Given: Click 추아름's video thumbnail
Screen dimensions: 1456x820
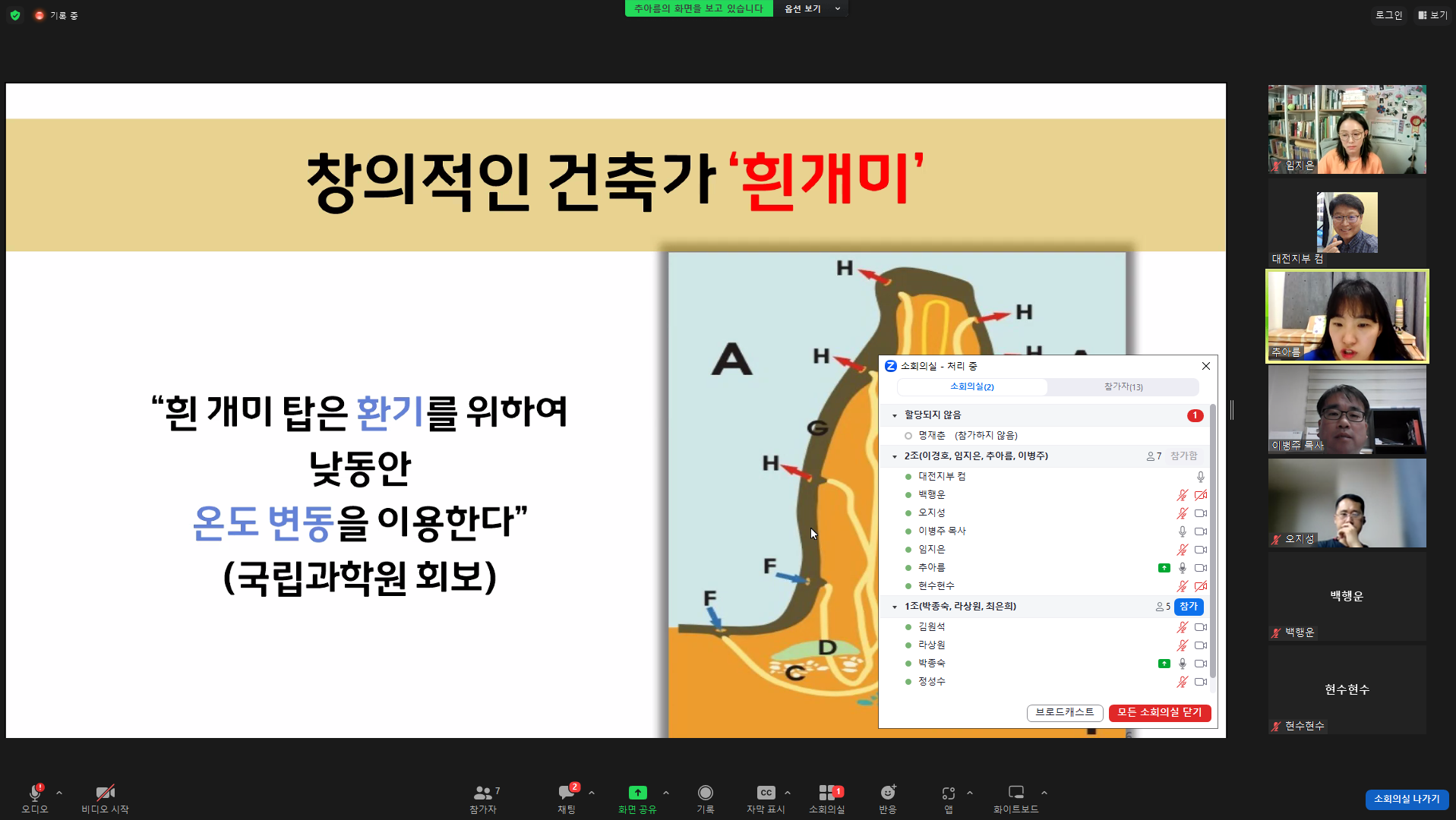Looking at the screenshot, I should pos(1345,316).
